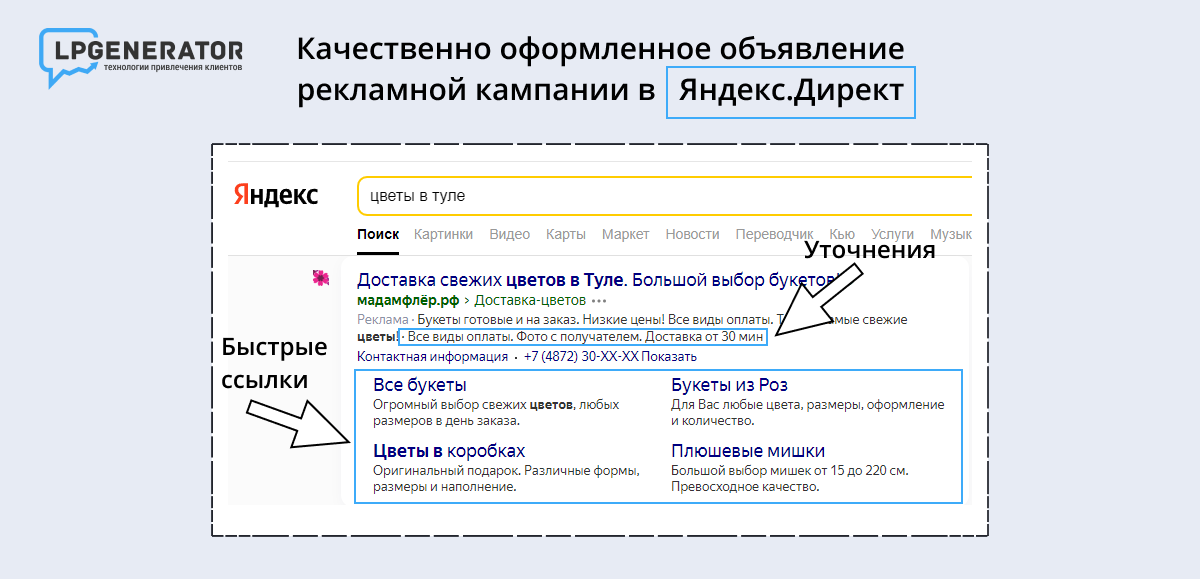Switch to the Видео tab
The width and height of the screenshot is (1200, 579).
(510, 234)
